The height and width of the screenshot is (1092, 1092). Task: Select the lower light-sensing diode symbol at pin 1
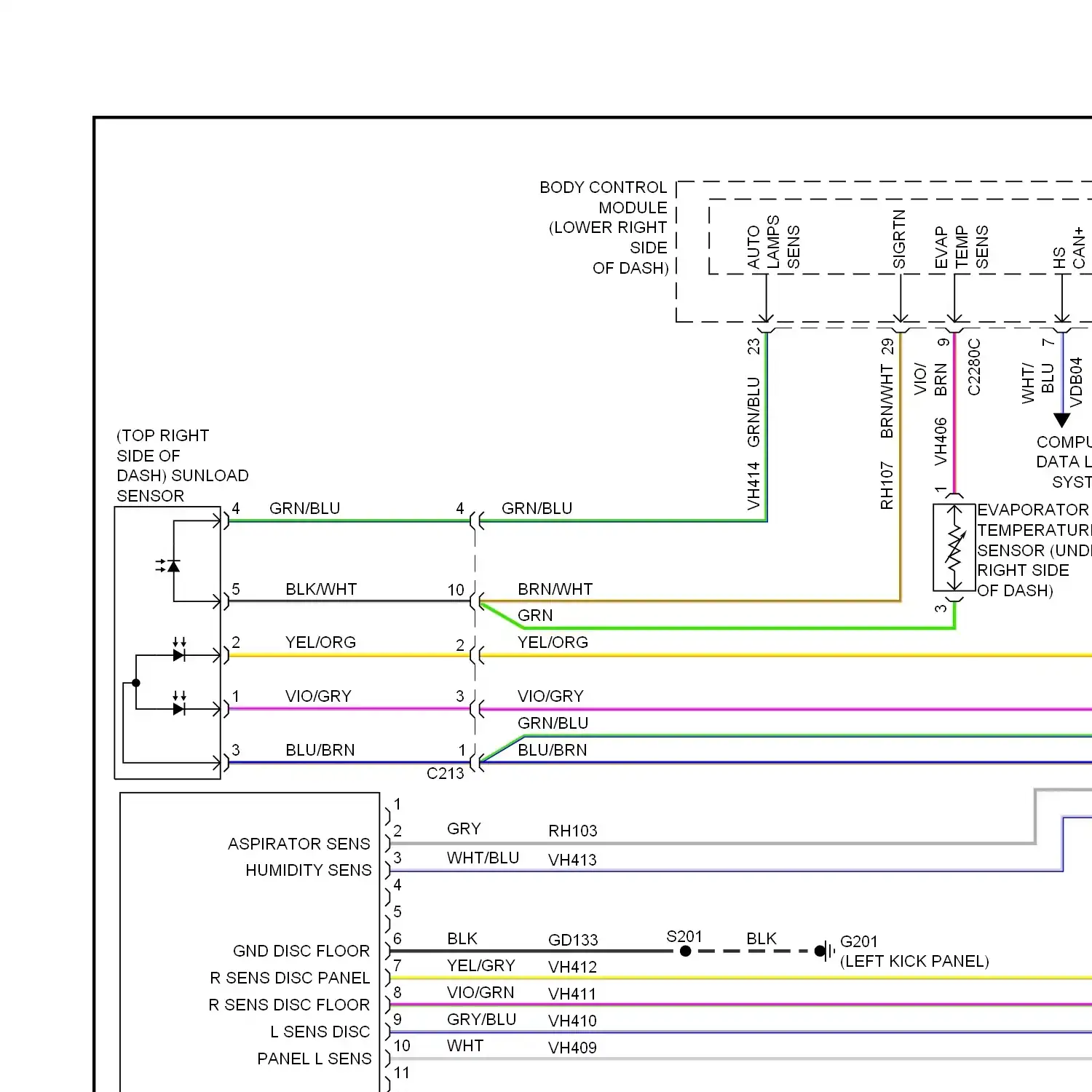179,704
